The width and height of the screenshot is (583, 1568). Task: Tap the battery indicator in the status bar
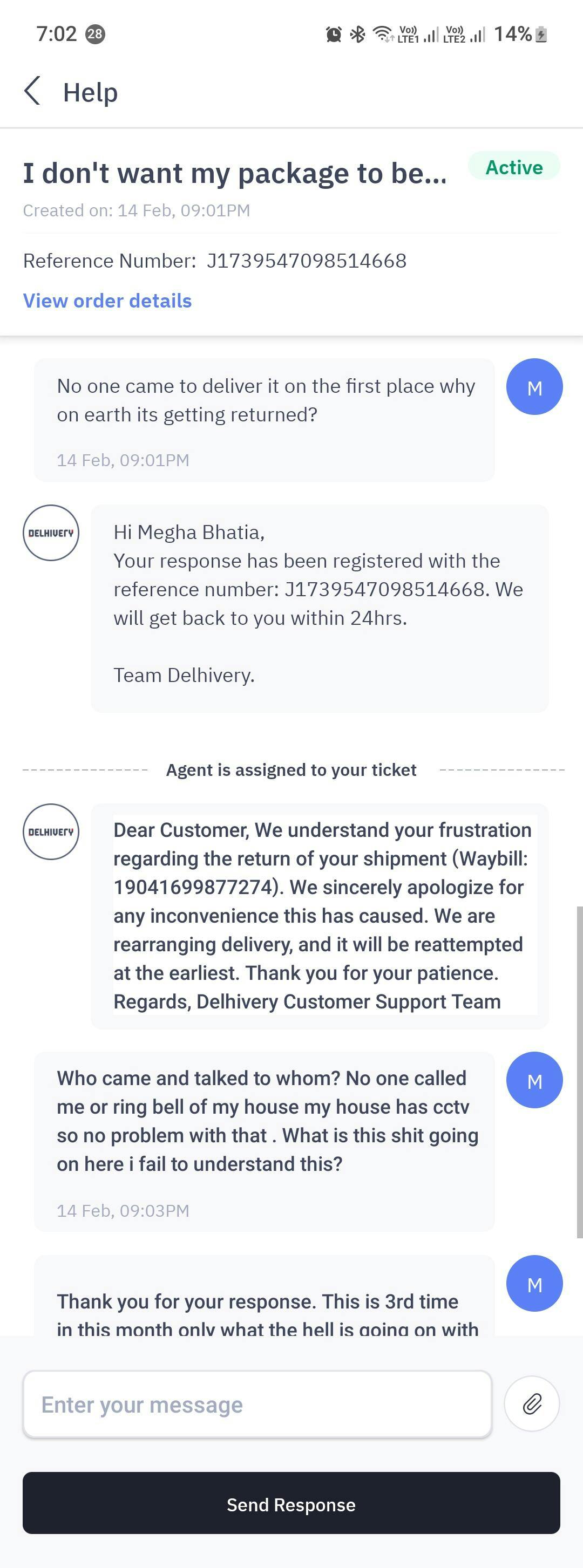541,35
